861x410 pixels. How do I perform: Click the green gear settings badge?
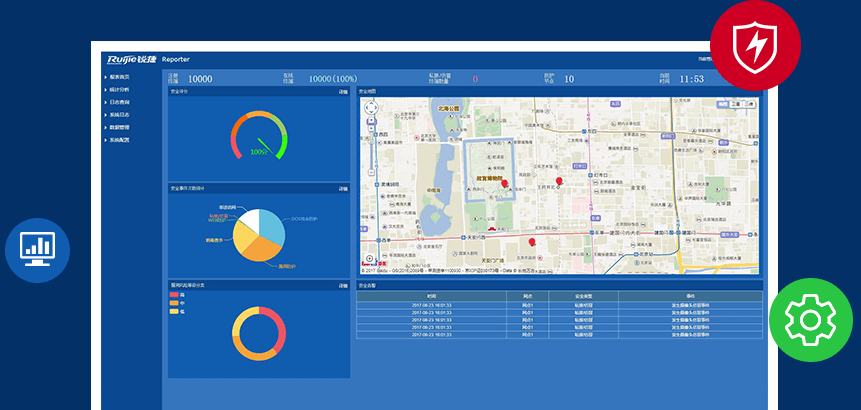click(x=810, y=320)
